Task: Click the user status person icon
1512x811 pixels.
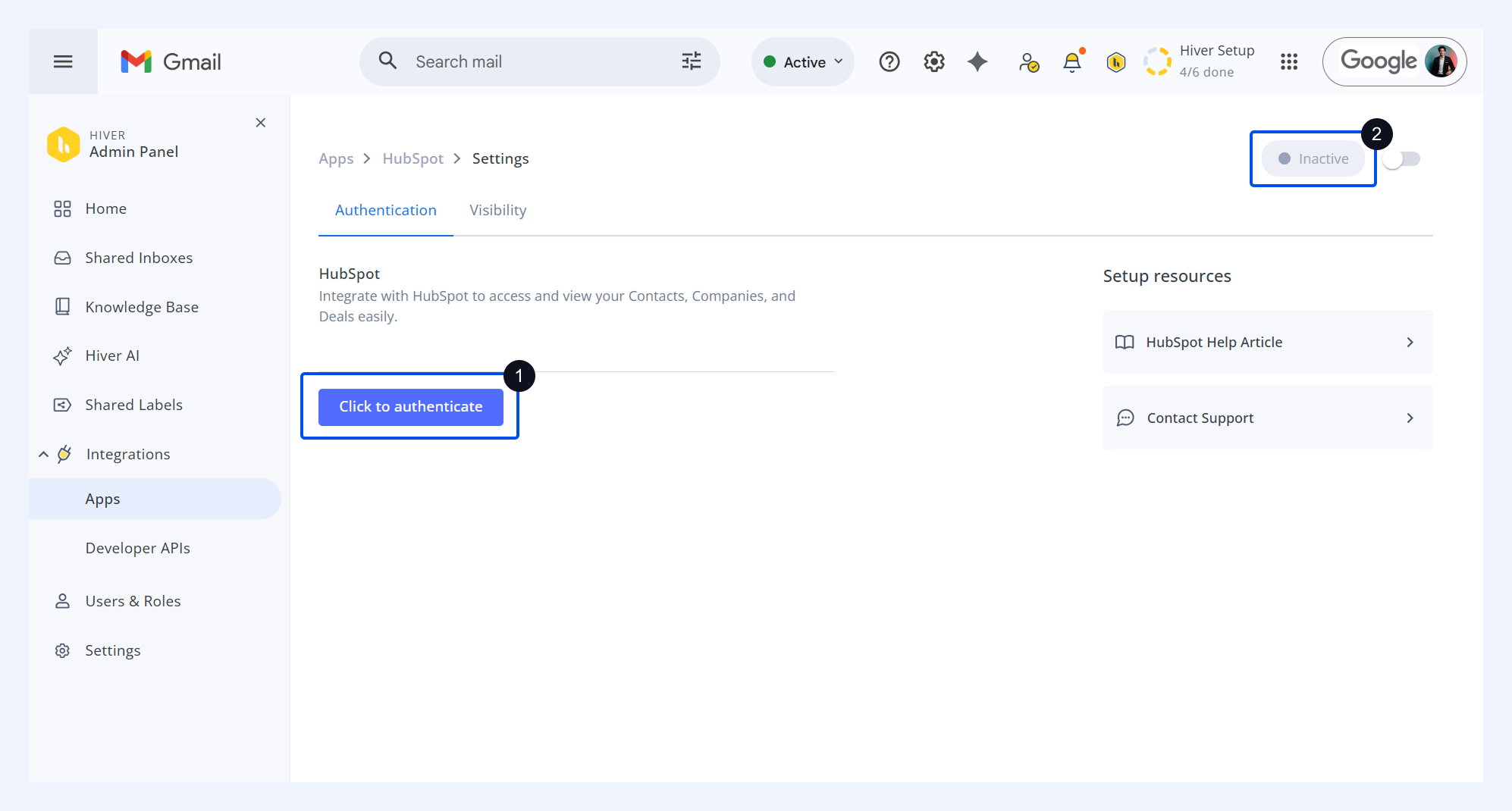Action: 1028,61
